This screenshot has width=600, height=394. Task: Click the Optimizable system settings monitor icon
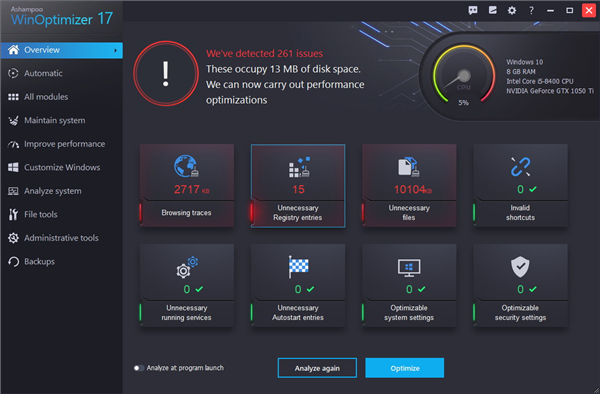(x=409, y=268)
